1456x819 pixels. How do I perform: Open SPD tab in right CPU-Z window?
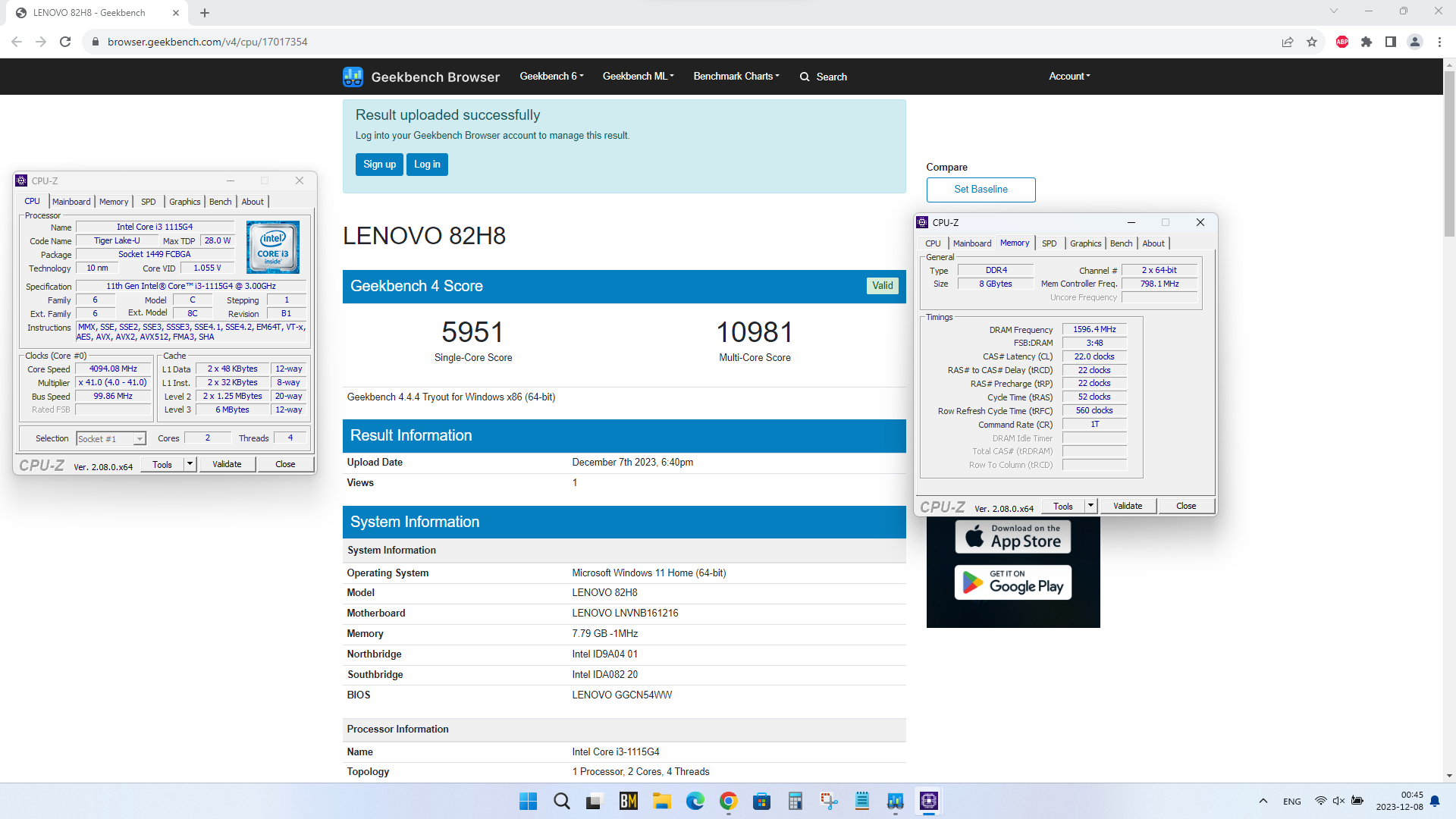(x=1050, y=243)
